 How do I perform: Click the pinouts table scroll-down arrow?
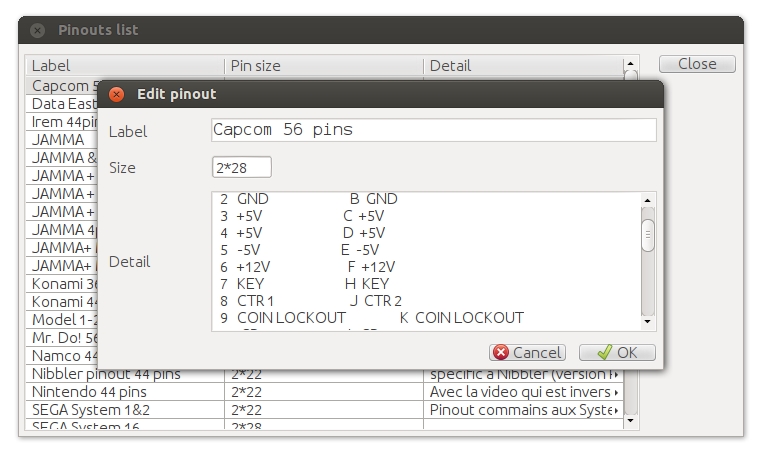(631, 421)
